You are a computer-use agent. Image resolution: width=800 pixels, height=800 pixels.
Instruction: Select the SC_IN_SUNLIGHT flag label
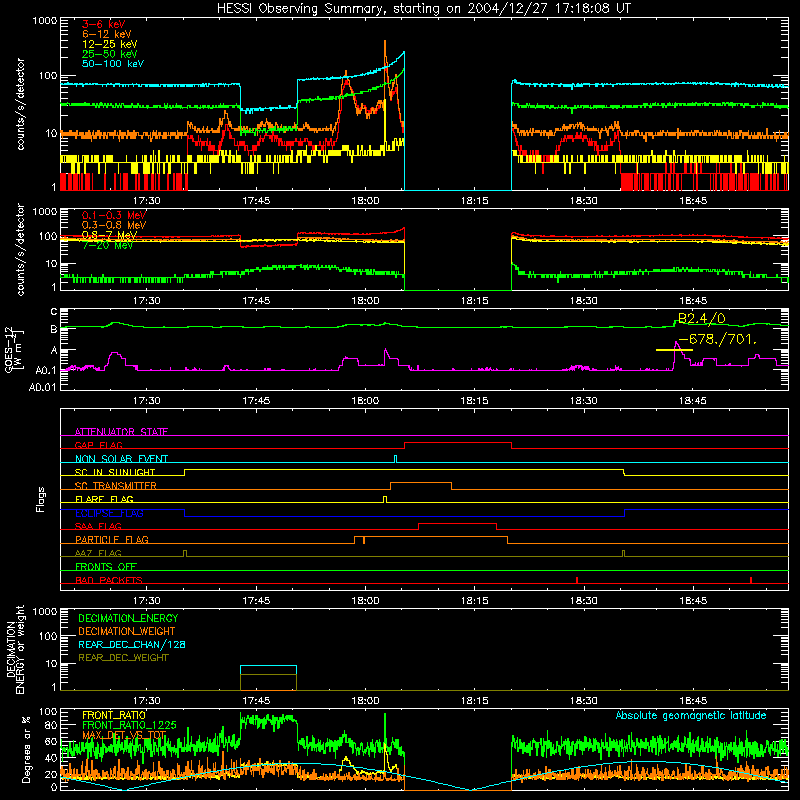[x=115, y=472]
